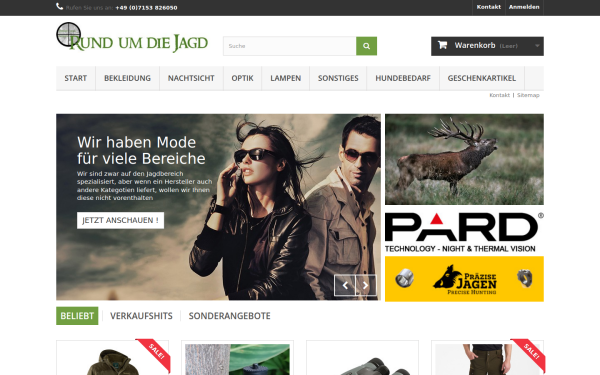Select the BELIEBT tab
This screenshot has width=600, height=375.
tap(77, 316)
